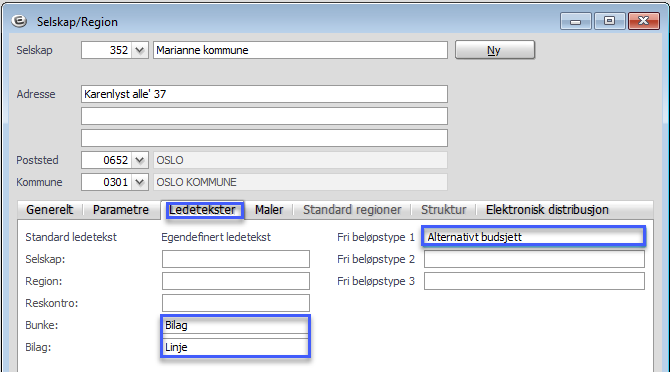670x372 pixels.
Task: Click the second empty address line
Action: pyautogui.click(x=264, y=116)
